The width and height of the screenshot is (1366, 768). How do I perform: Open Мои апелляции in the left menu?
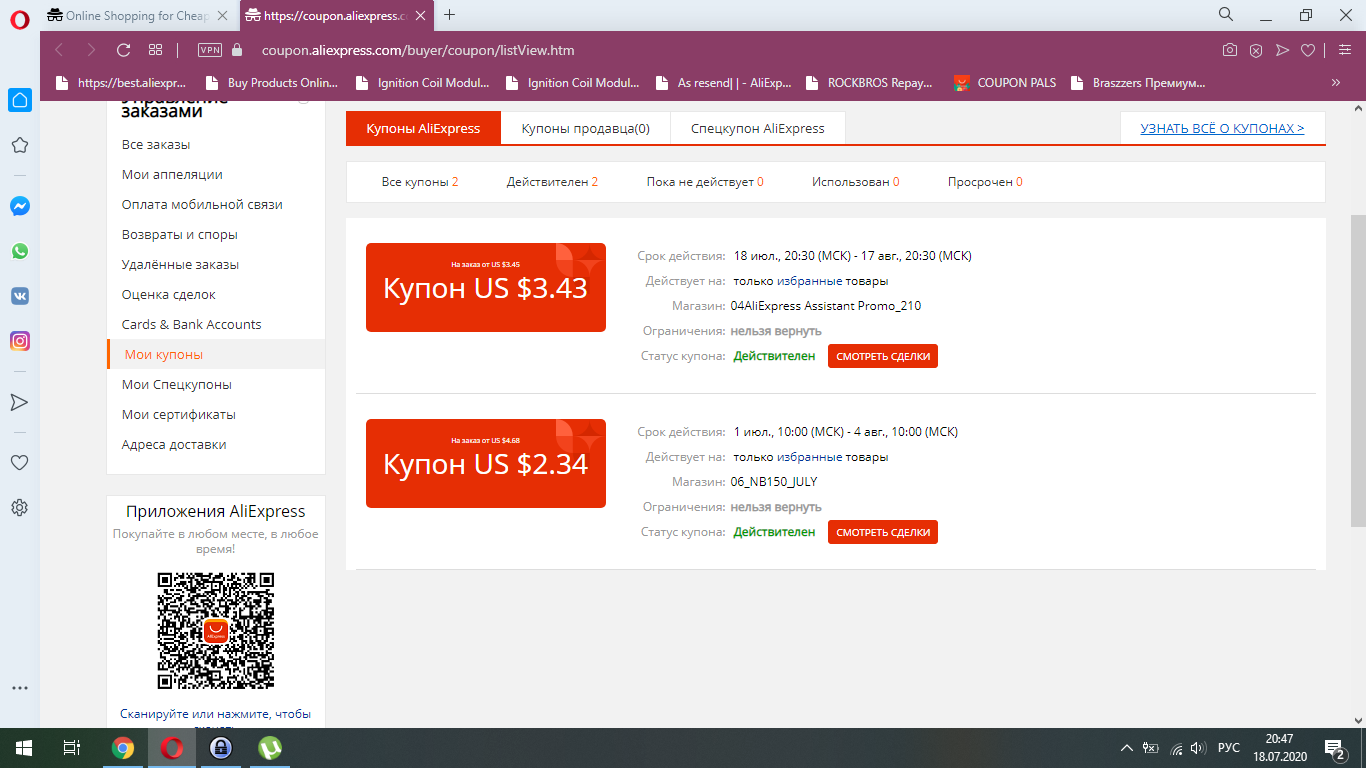[x=172, y=174]
